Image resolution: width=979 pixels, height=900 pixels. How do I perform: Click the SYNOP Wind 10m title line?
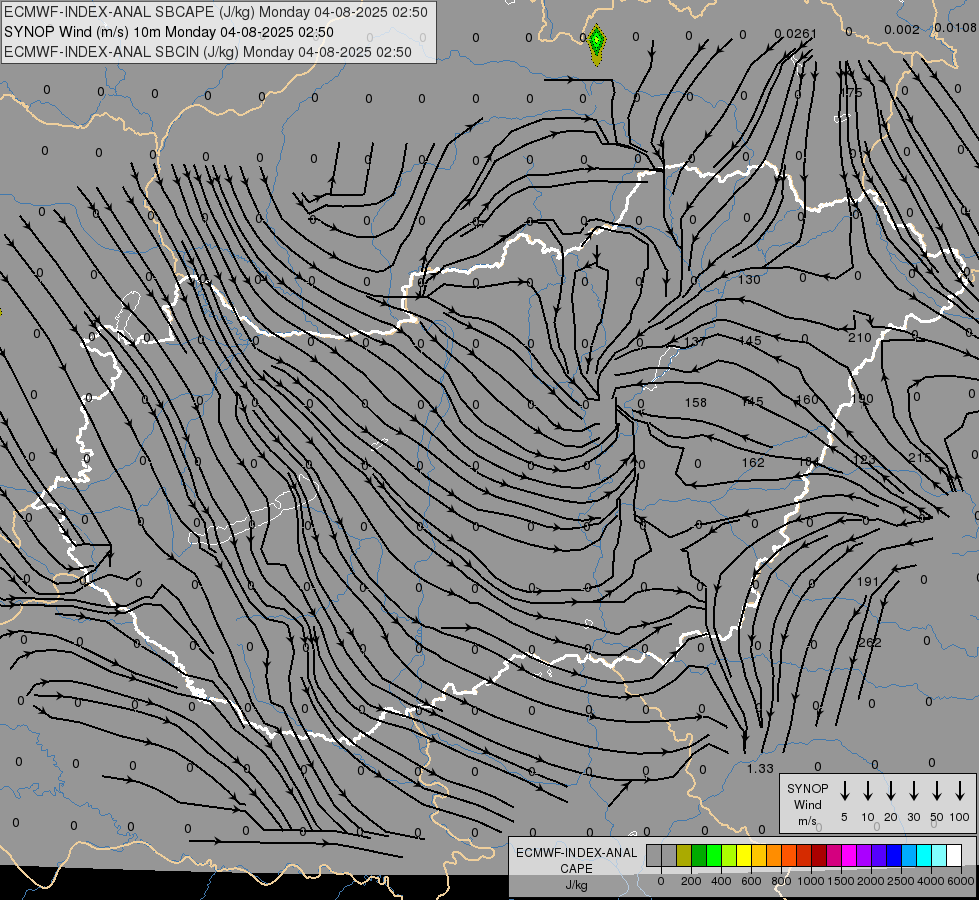169,32
